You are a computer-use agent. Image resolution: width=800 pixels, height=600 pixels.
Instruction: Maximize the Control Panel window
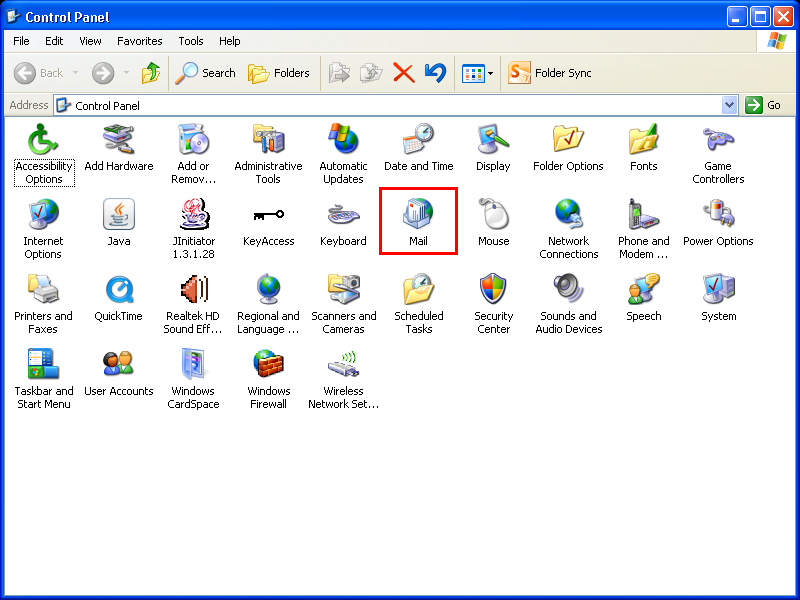[x=760, y=17]
